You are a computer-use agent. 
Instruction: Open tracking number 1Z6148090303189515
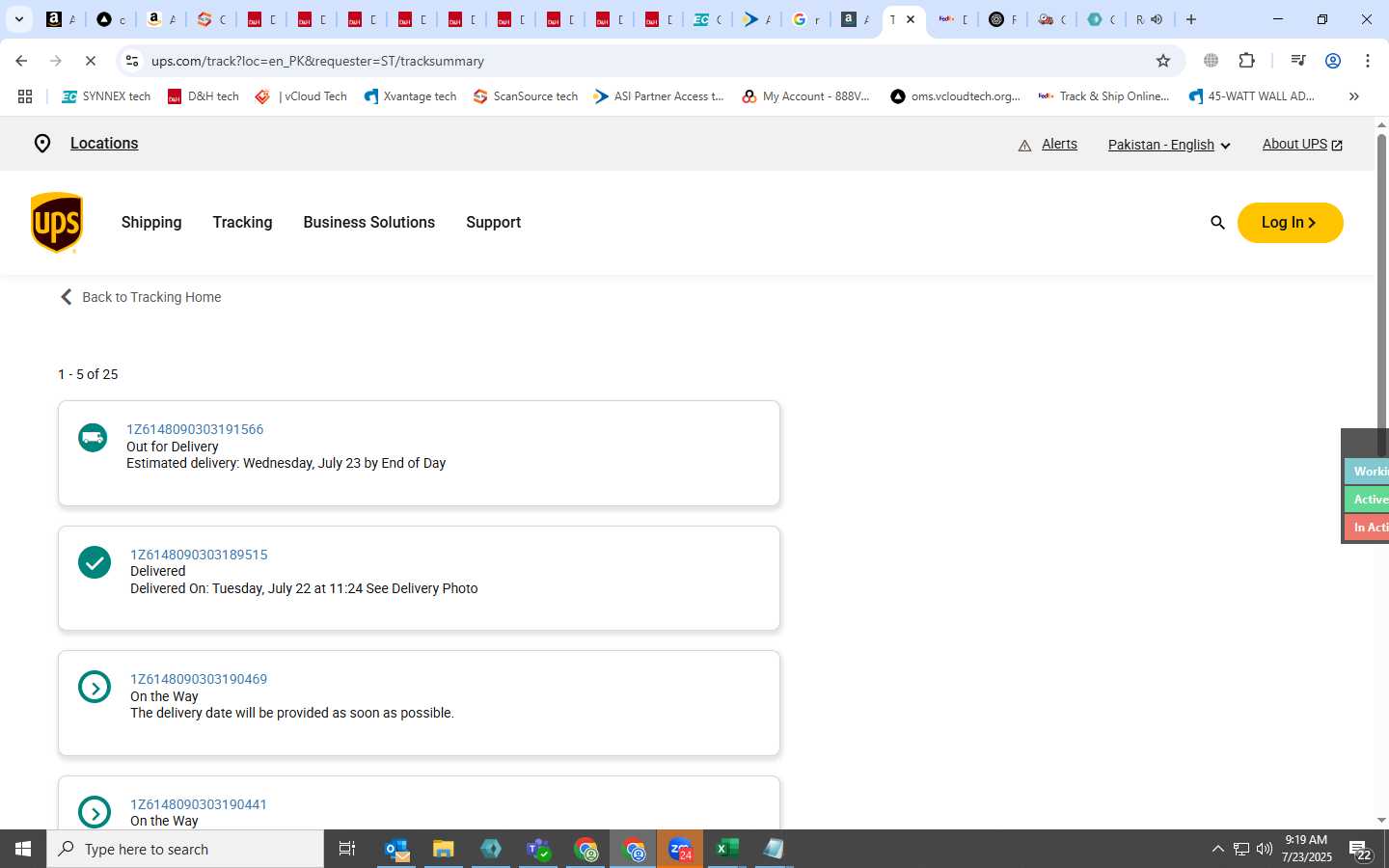[x=199, y=555]
